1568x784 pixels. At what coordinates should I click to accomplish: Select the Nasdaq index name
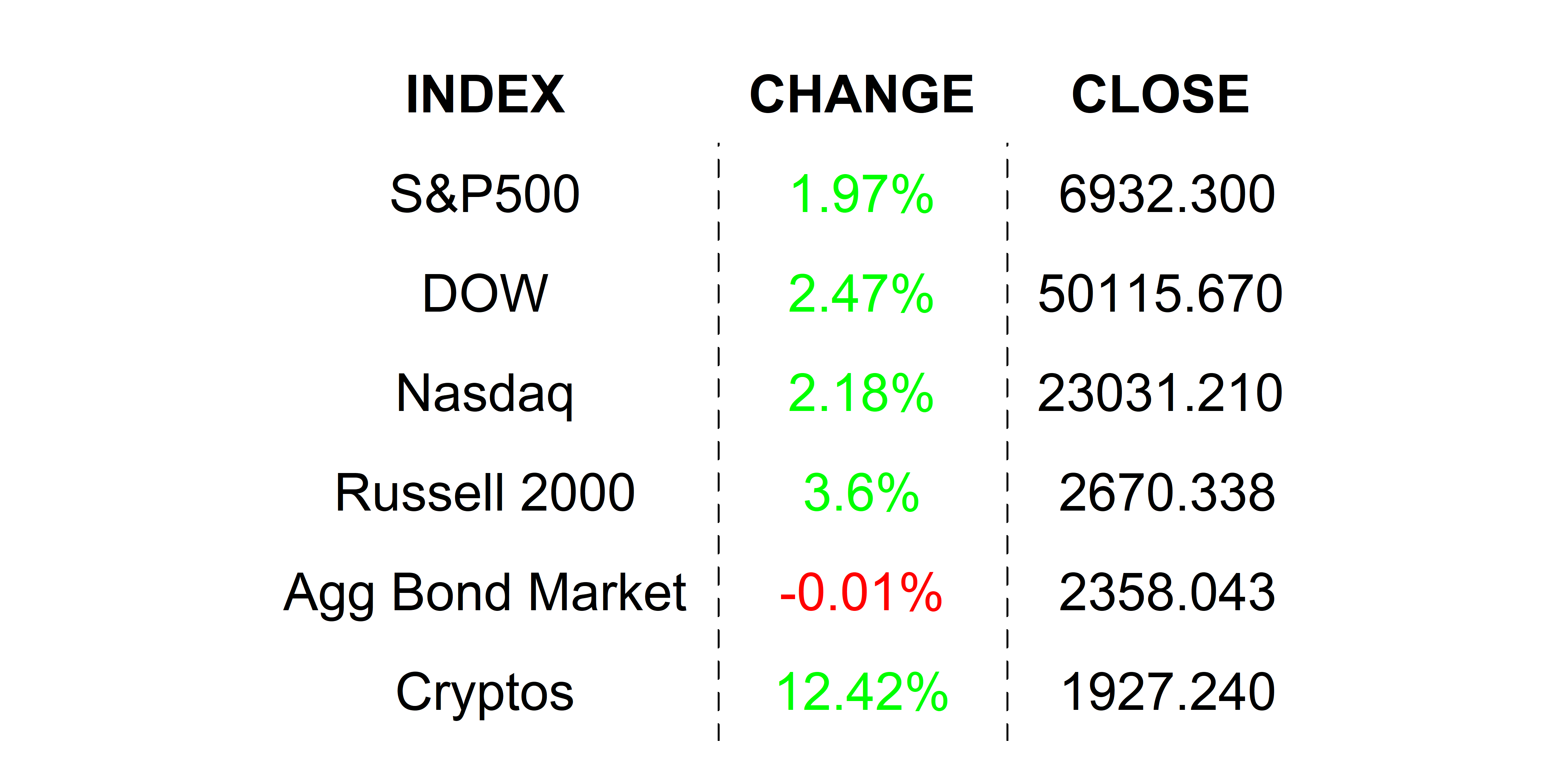(485, 394)
